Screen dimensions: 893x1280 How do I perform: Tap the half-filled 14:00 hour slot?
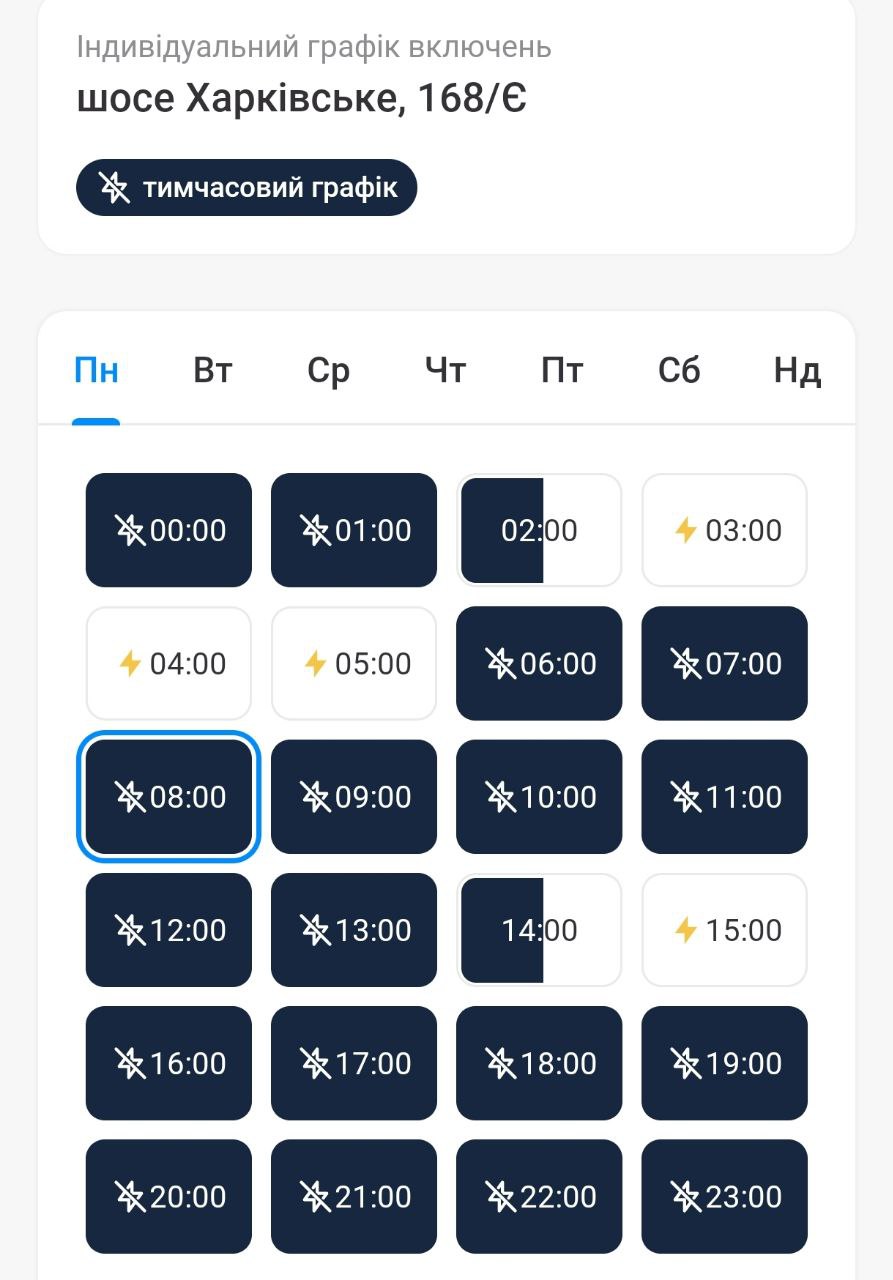click(x=539, y=930)
